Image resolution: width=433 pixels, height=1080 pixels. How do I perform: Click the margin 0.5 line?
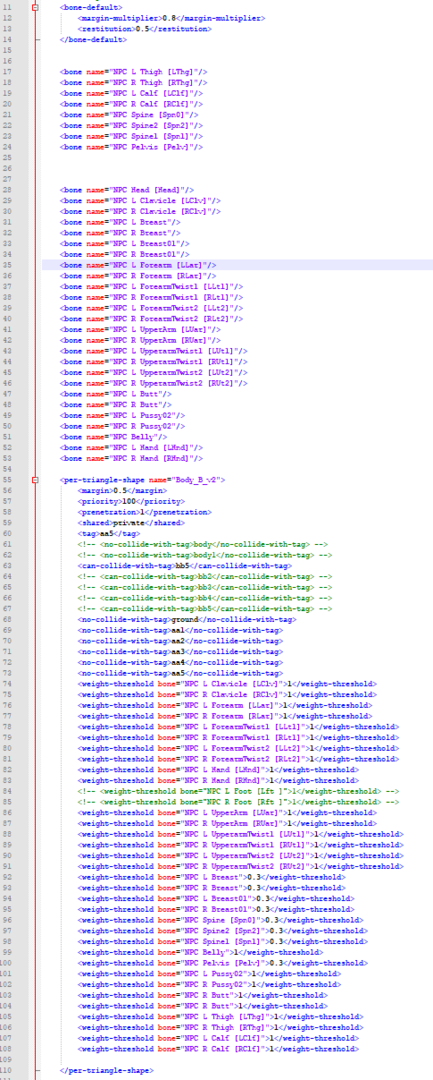pyautogui.click(x=123, y=490)
